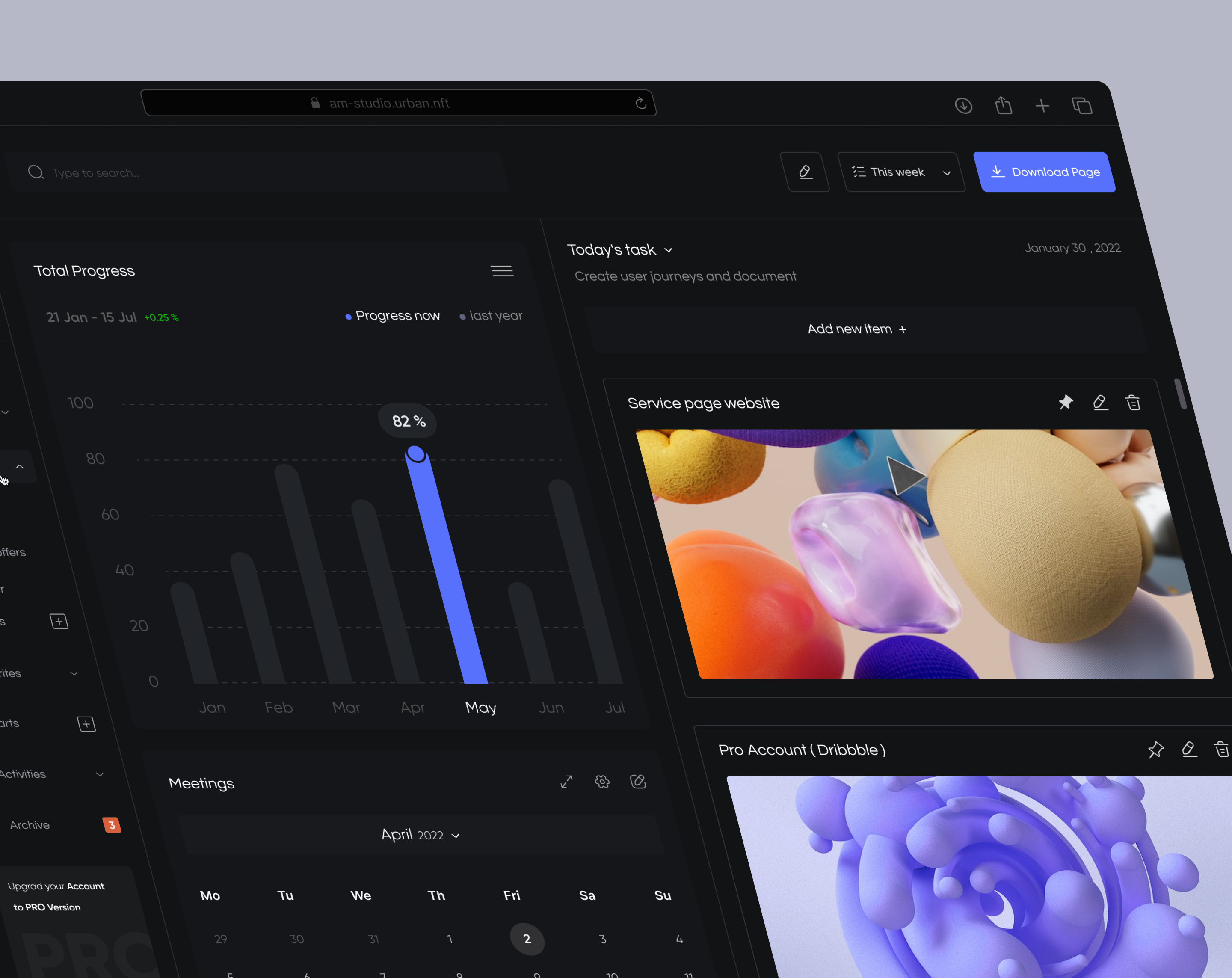This screenshot has height=978, width=1232.
Task: Select the Mar label on chart
Action: tap(346, 708)
